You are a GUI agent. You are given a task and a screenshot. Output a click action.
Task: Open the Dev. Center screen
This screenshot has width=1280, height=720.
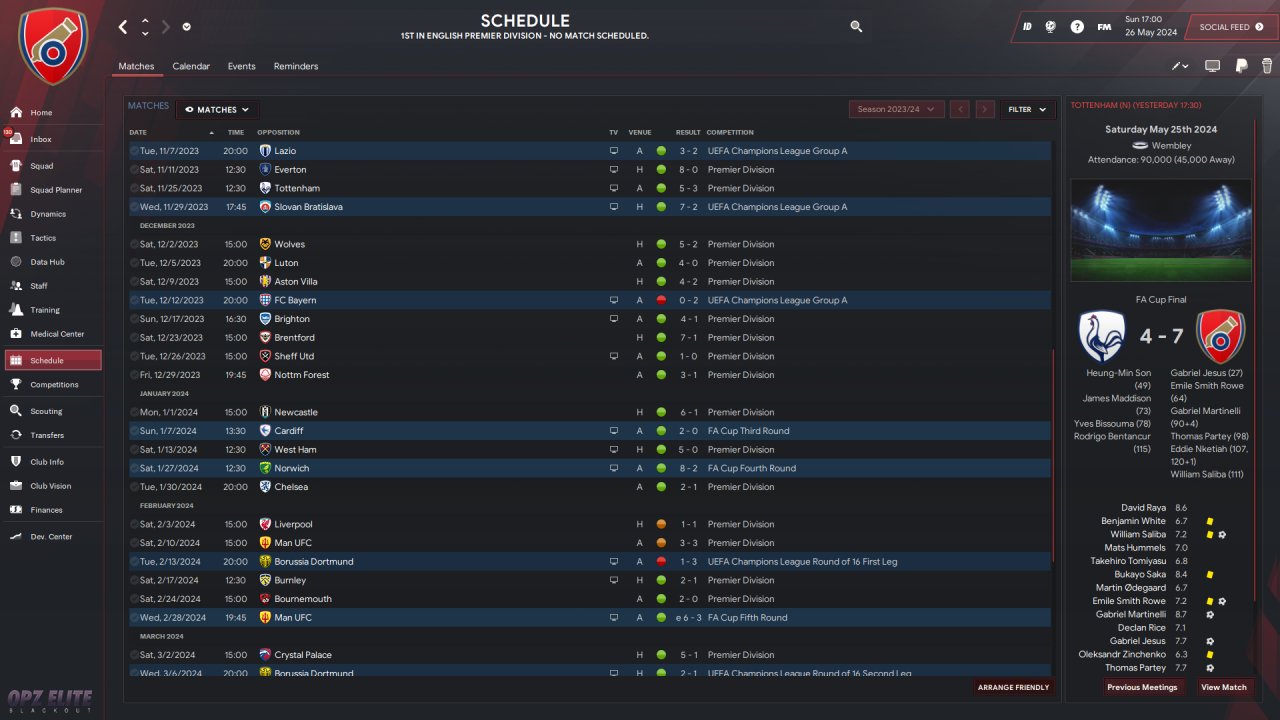(x=52, y=537)
